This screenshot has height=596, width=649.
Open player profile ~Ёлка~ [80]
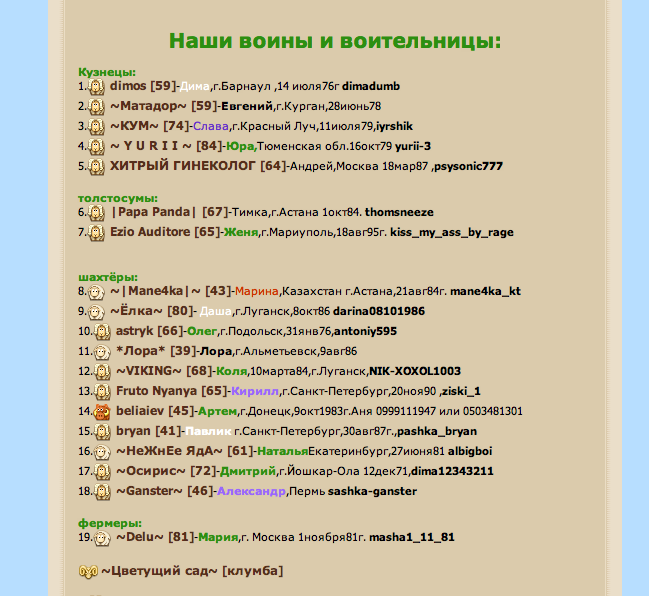tap(151, 311)
